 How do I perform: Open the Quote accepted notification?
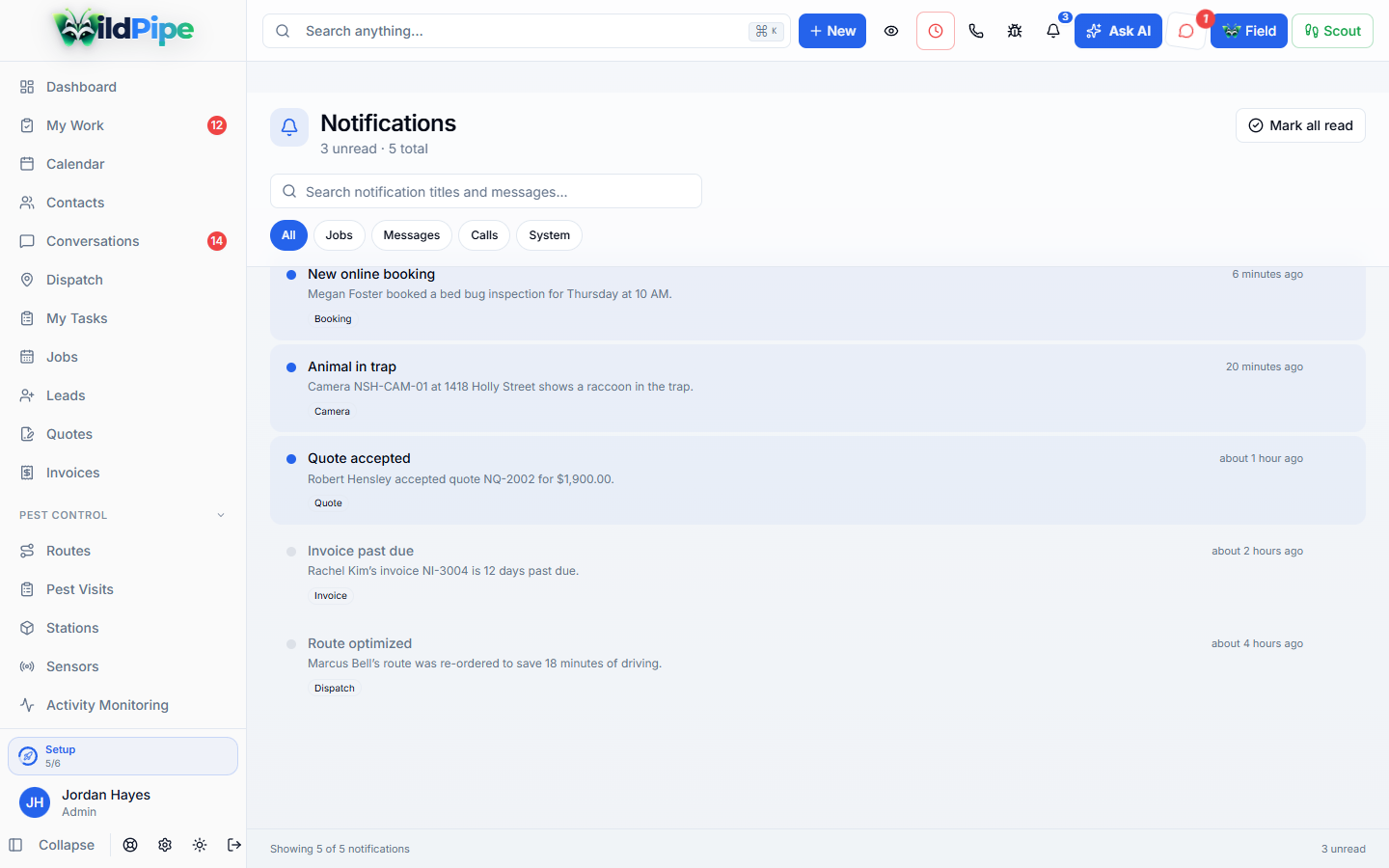[x=818, y=480]
